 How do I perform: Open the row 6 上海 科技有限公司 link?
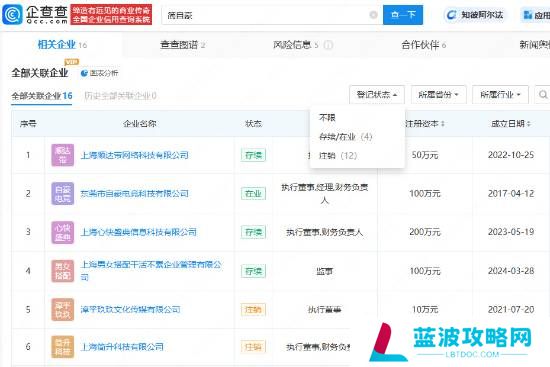click(x=122, y=347)
